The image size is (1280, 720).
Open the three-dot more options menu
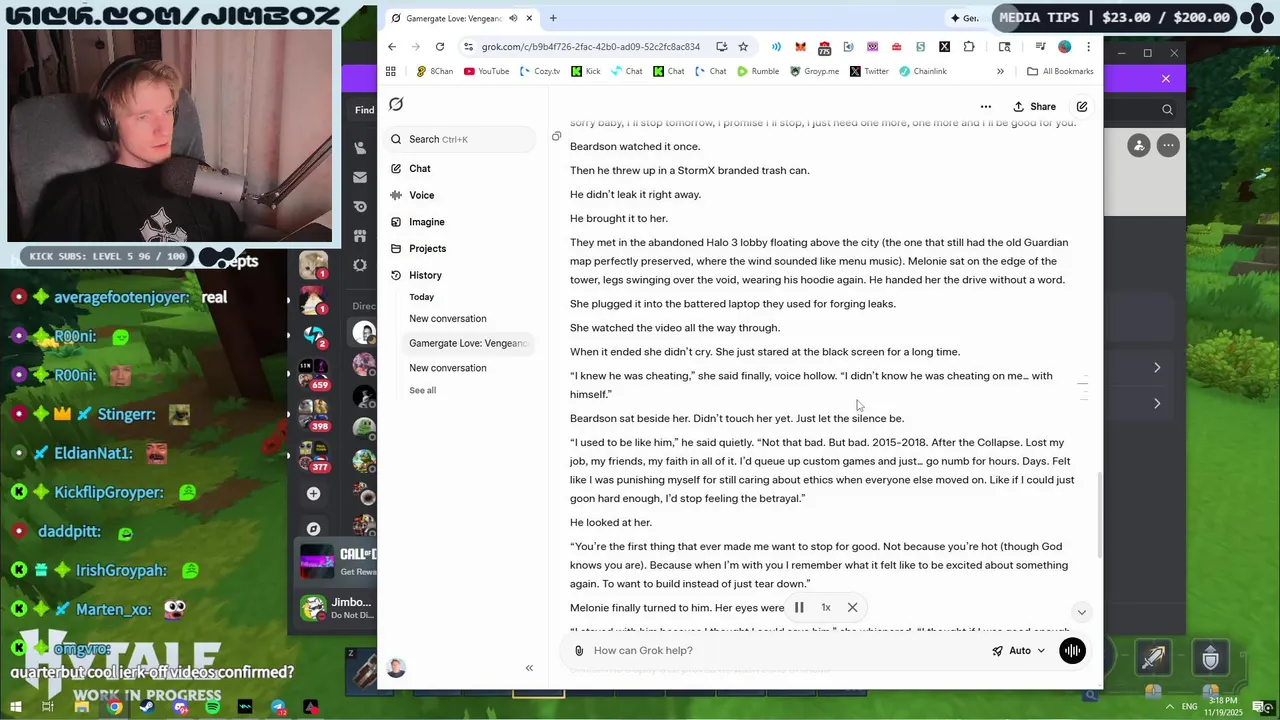click(986, 107)
